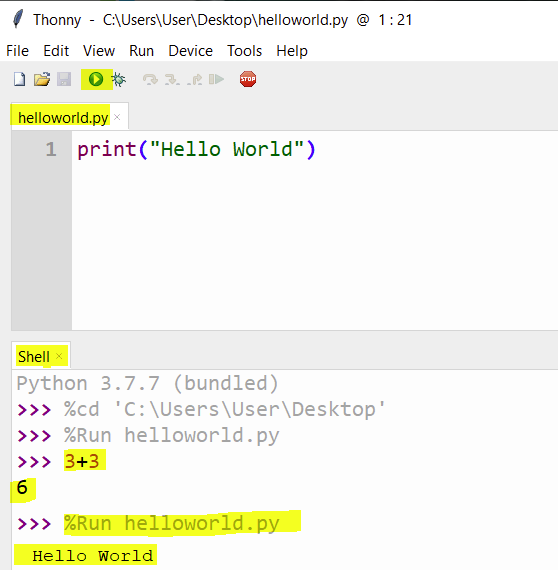Open the Device menu
This screenshot has height=570, width=558.
click(190, 51)
